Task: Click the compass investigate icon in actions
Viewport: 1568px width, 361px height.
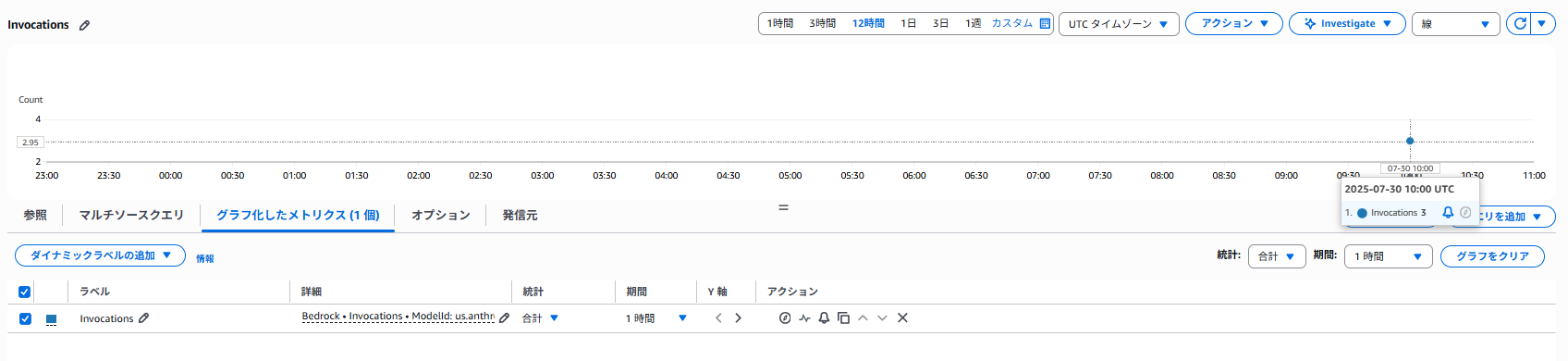Action: coord(785,317)
